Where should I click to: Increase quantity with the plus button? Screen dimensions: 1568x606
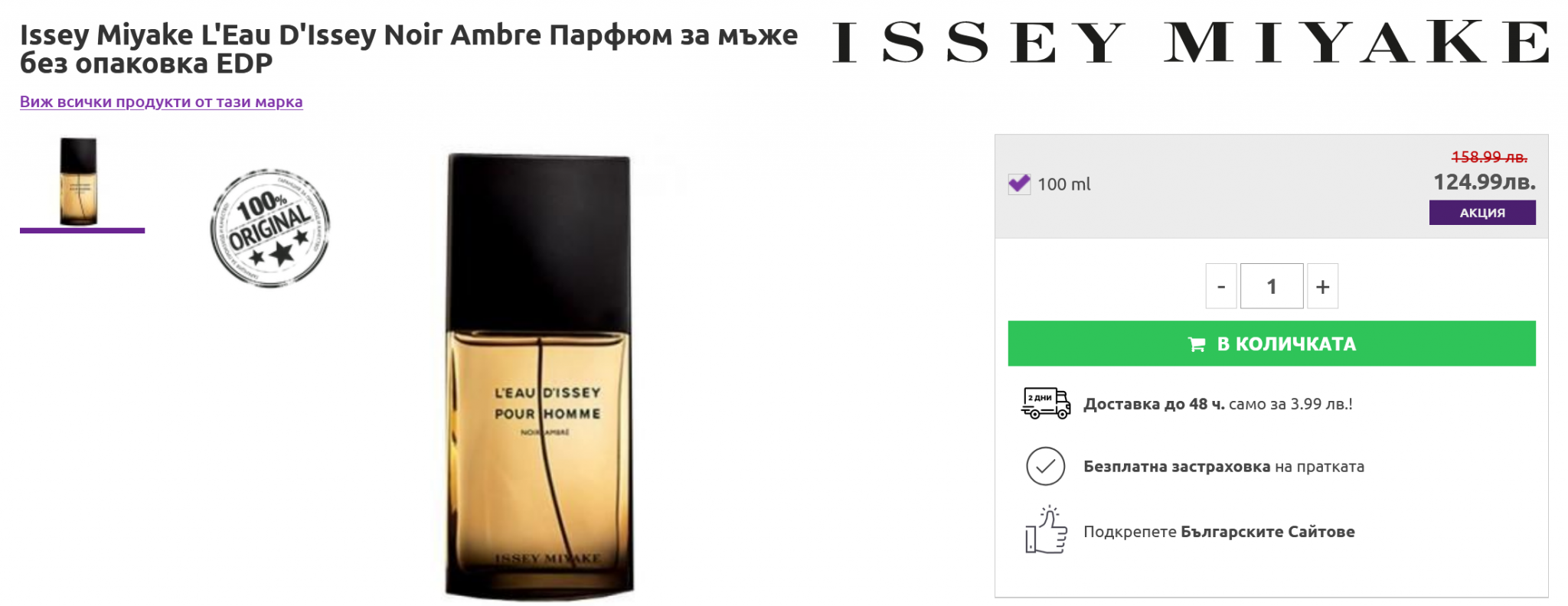pos(1322,286)
